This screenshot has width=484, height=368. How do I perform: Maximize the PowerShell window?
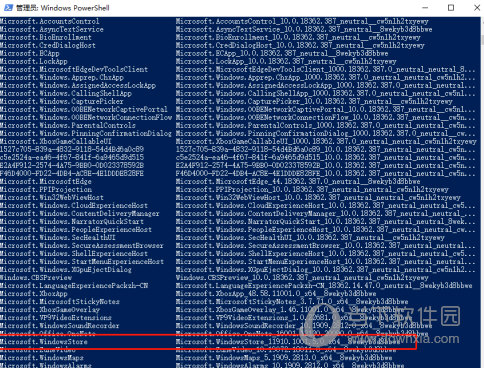[451, 8]
